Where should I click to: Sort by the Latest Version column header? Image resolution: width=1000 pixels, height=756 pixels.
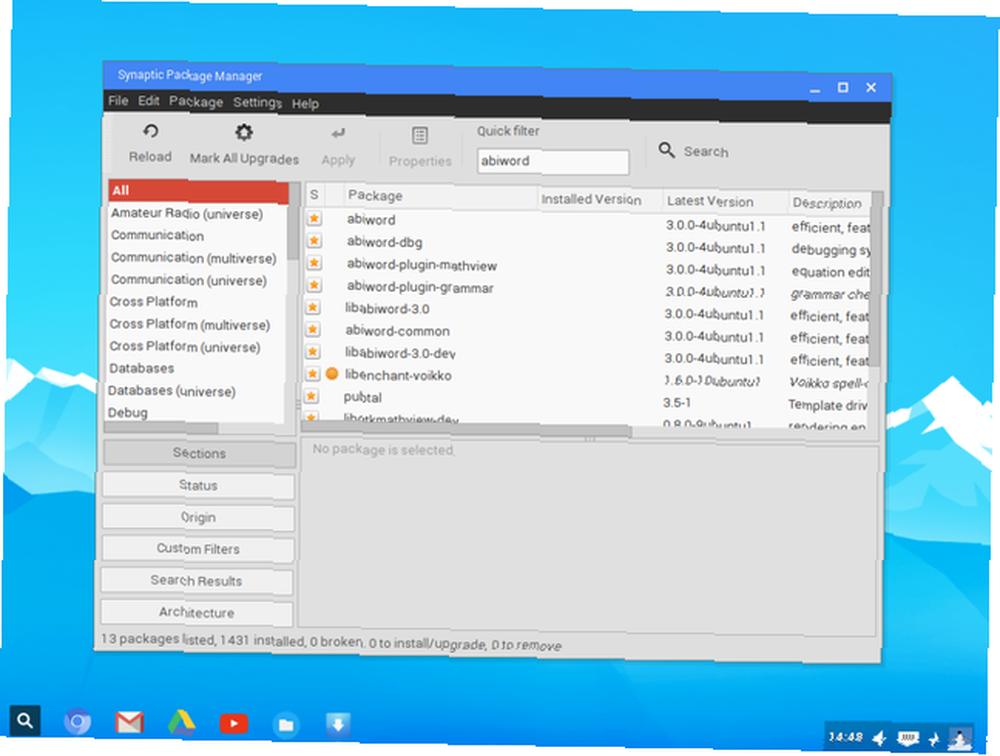pos(725,202)
